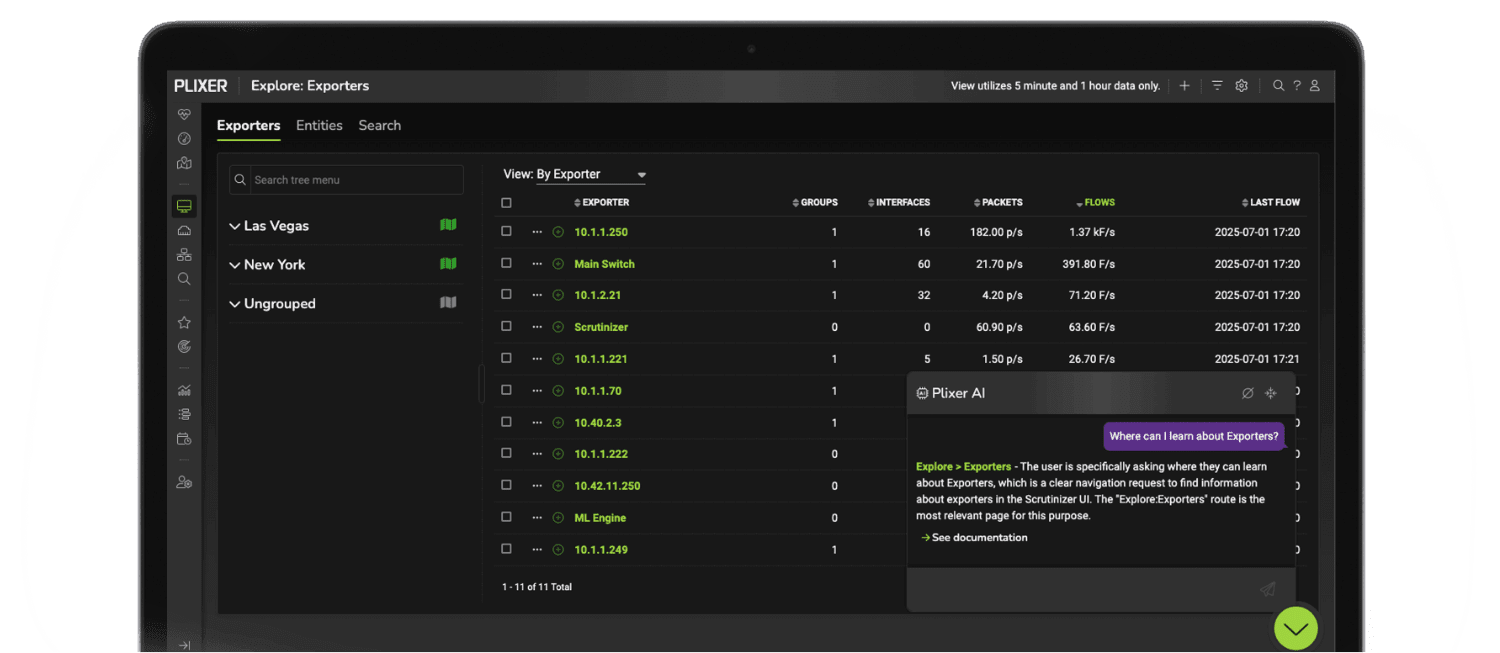Open the network hierarchy icon in sidebar
This screenshot has height=653, width=1500.
point(184,255)
